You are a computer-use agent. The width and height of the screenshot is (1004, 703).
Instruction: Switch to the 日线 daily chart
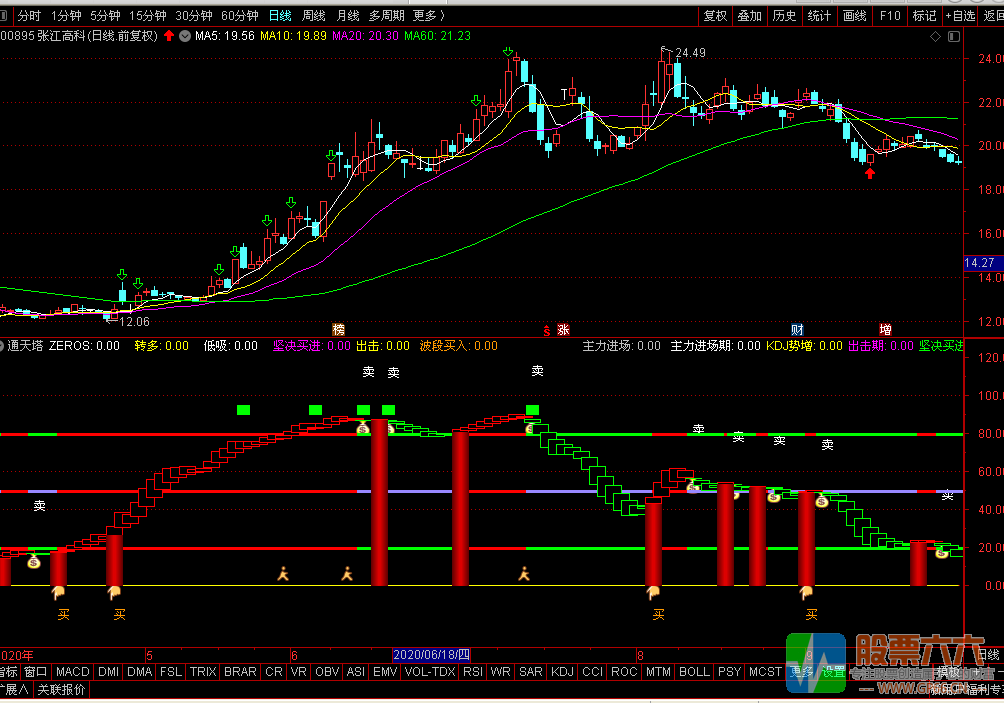[280, 16]
